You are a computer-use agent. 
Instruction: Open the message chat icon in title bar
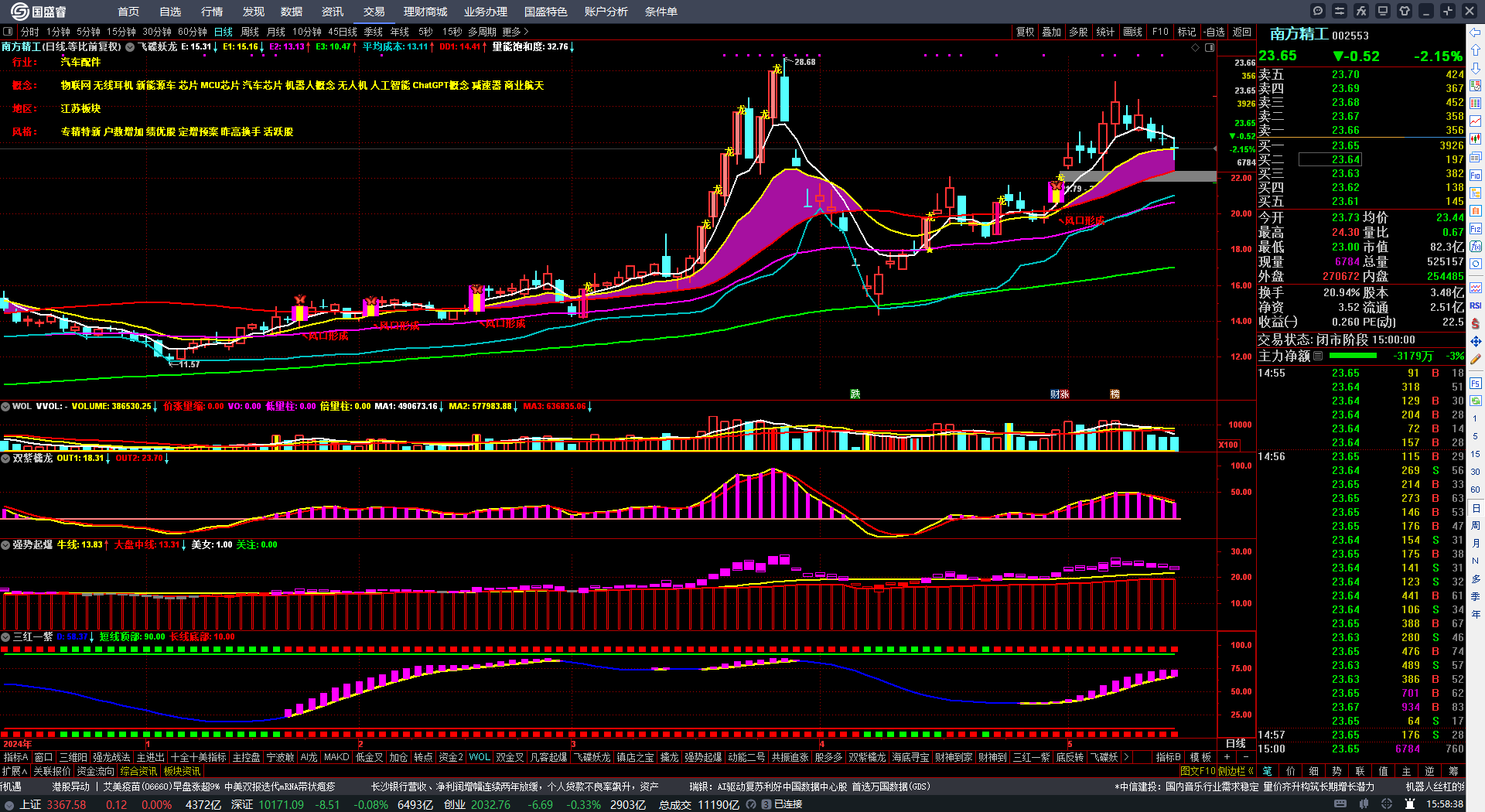tap(1318, 11)
